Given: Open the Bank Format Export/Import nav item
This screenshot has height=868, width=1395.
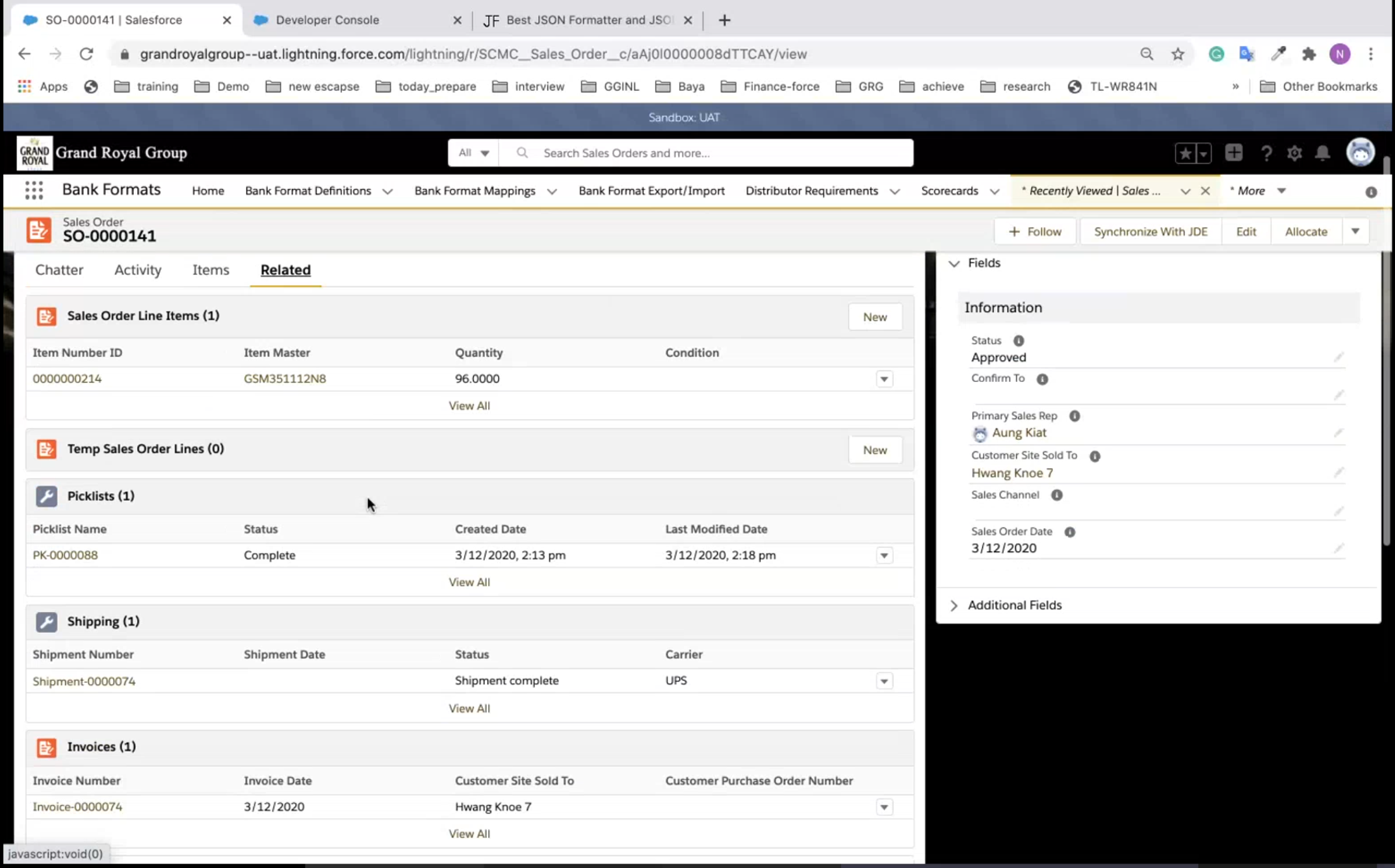Looking at the screenshot, I should coord(651,191).
